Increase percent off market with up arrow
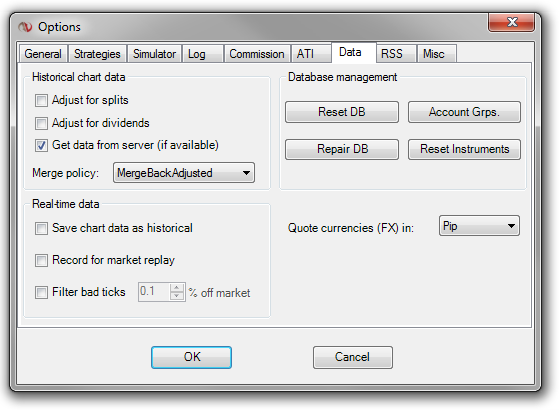 (x=176, y=288)
